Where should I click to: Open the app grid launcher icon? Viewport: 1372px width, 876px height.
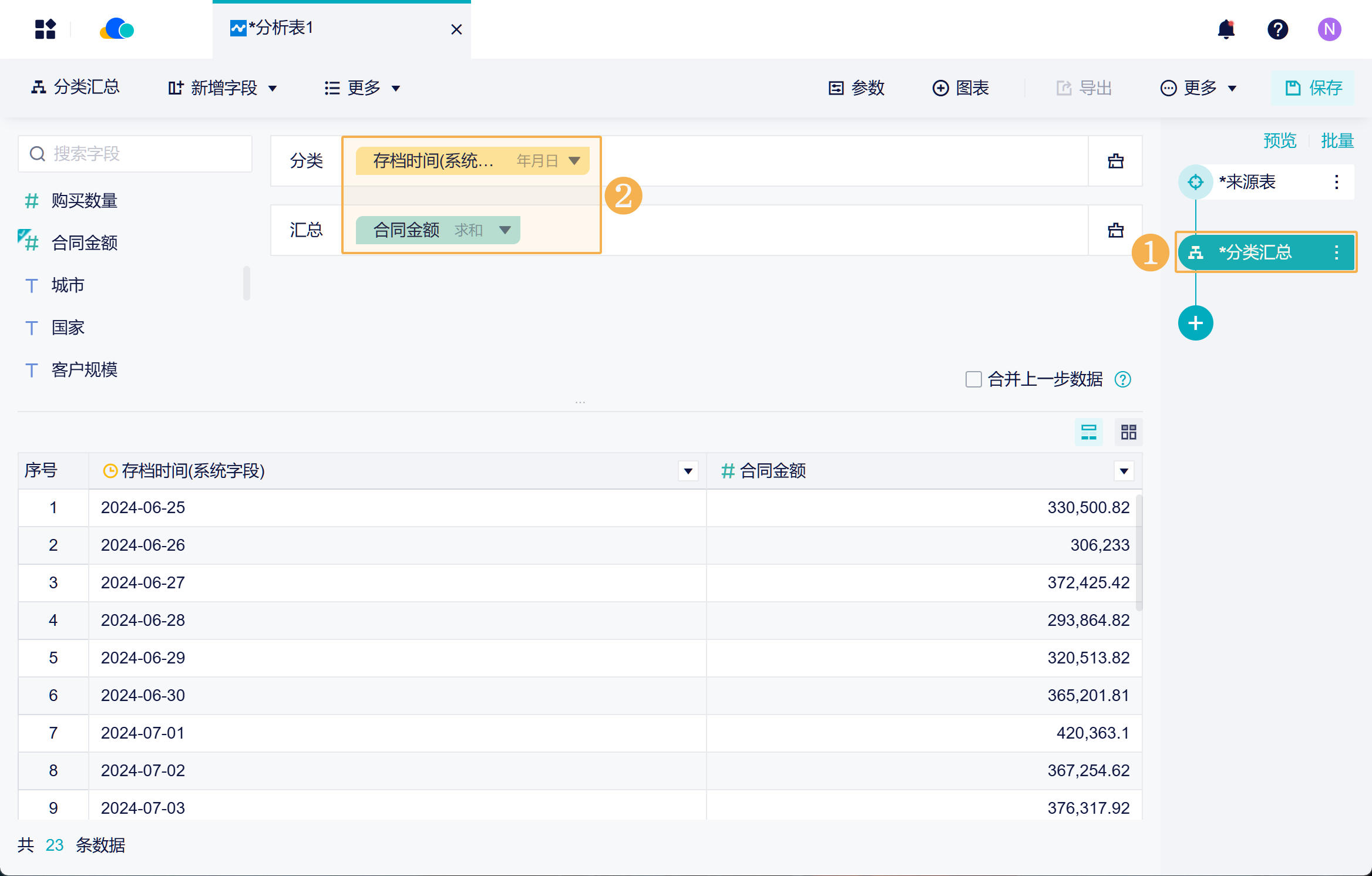tap(45, 29)
